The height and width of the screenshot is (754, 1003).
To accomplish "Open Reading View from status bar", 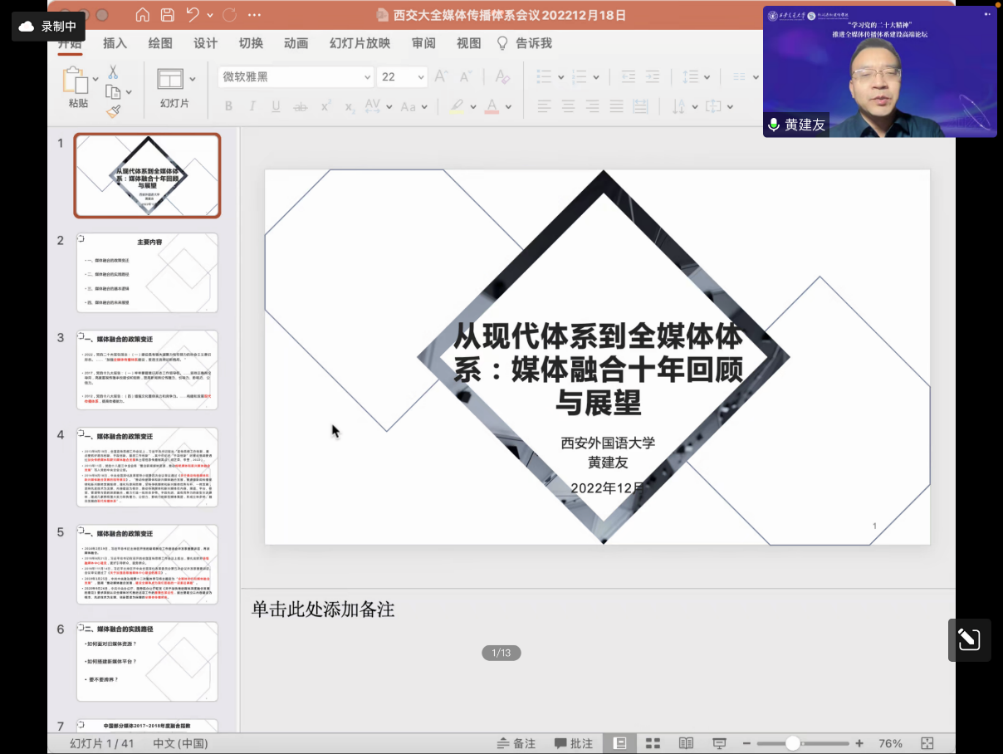I will point(686,743).
